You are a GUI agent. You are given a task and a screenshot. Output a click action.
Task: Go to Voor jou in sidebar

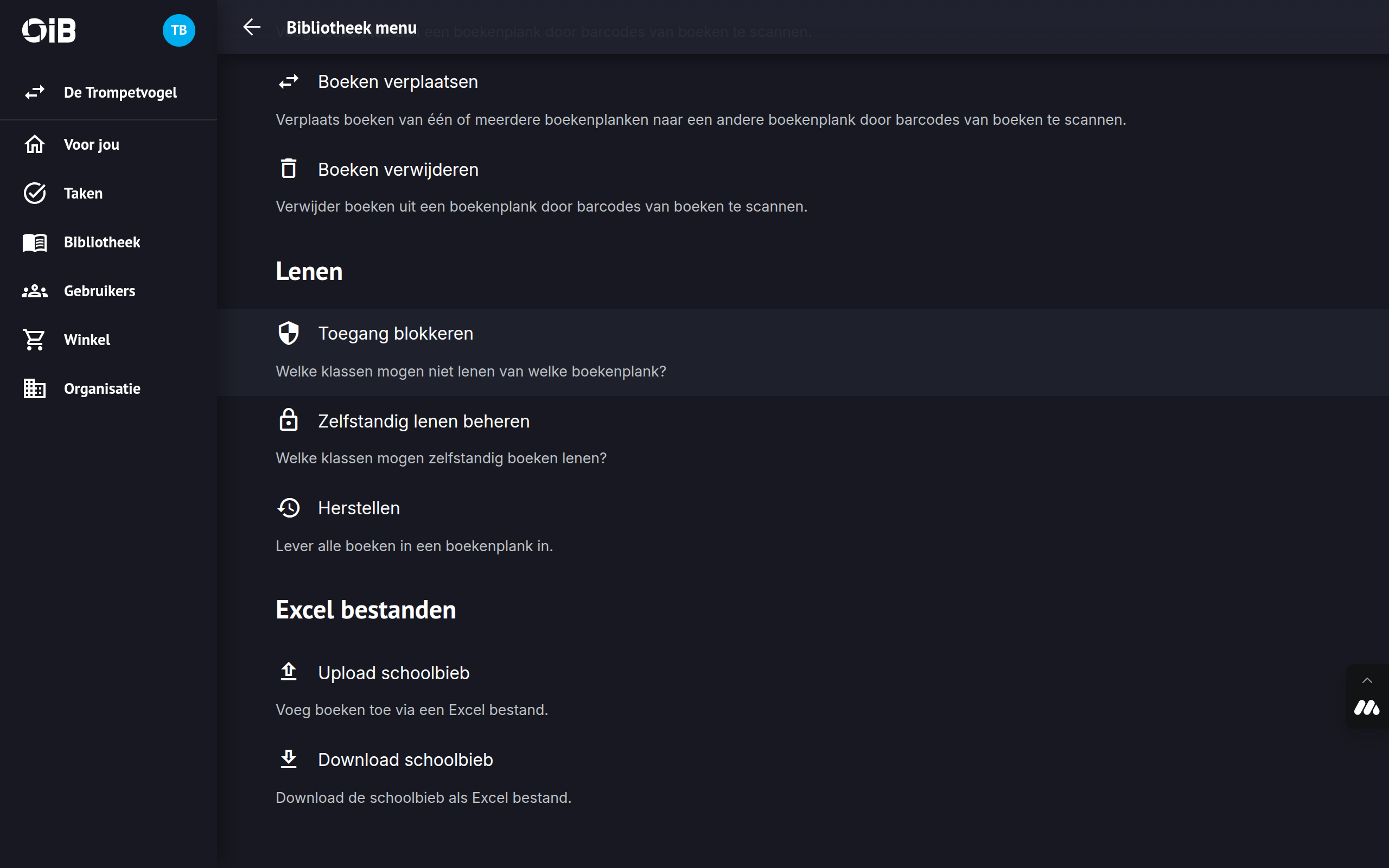92,145
